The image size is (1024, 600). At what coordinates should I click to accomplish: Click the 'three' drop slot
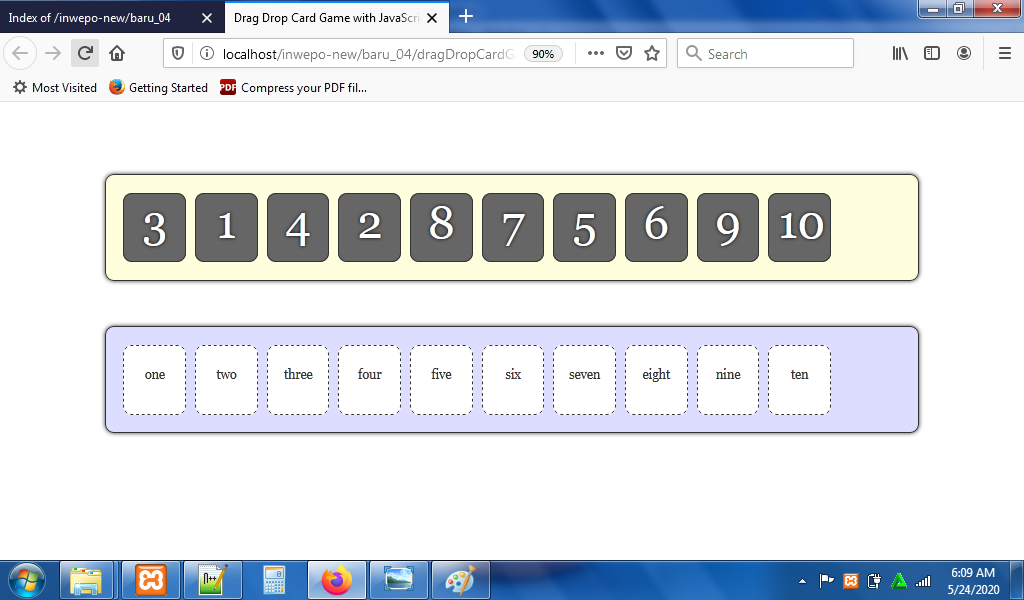(x=298, y=379)
